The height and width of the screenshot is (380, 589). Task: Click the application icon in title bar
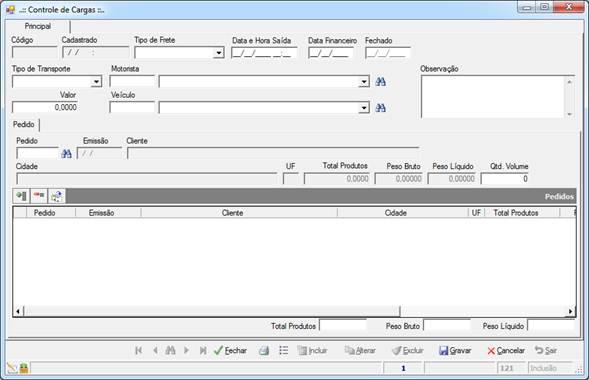click(x=11, y=10)
